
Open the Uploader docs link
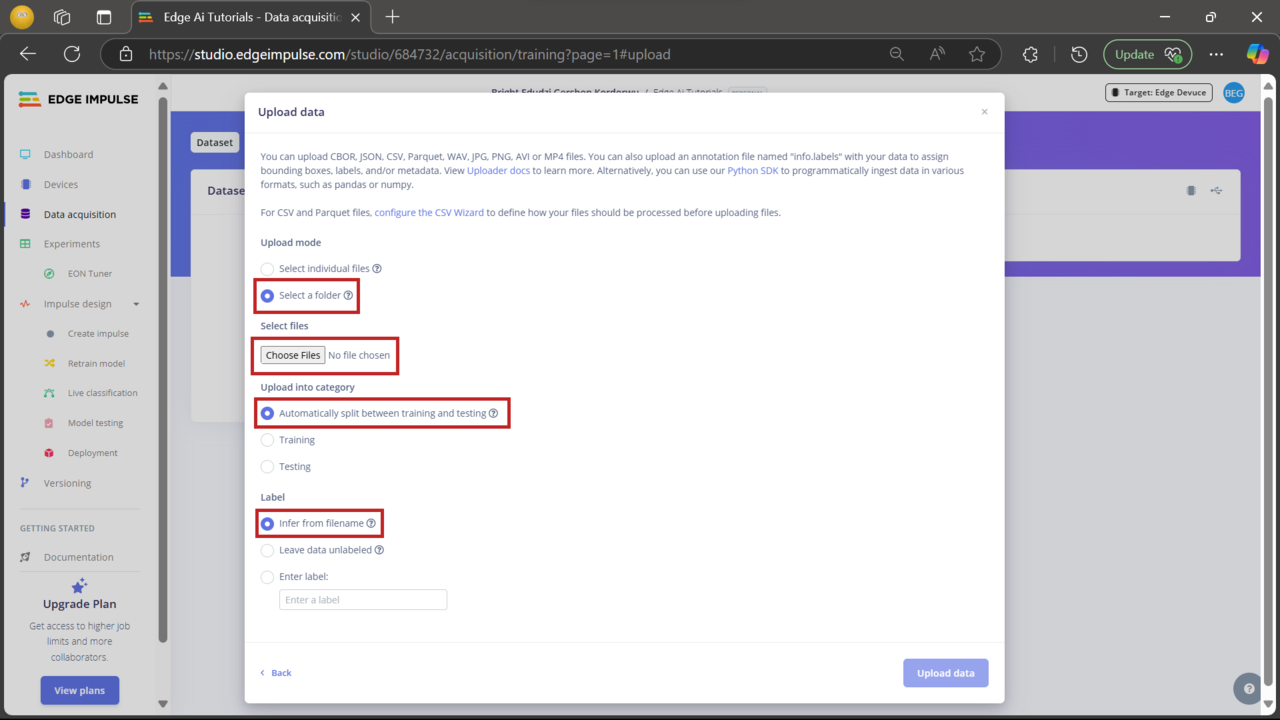click(x=498, y=170)
